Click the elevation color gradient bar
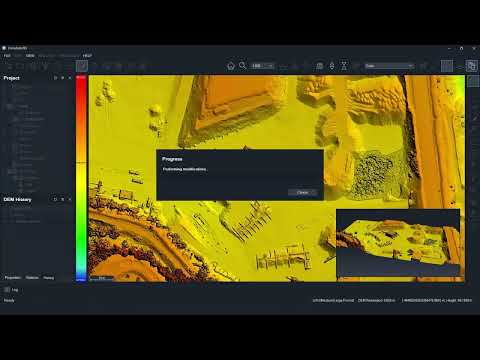Image resolution: width=480 pixels, height=360 pixels. 81,178
